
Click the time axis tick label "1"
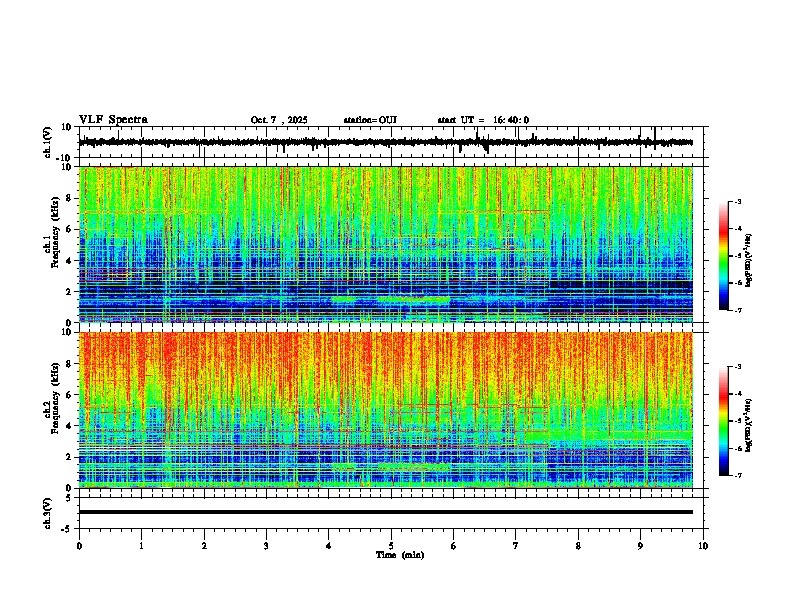coord(141,546)
